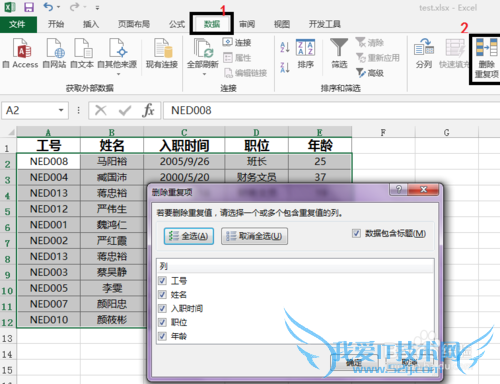
Task: Cancel entry with the formula bar X
Action: [x=101, y=110]
